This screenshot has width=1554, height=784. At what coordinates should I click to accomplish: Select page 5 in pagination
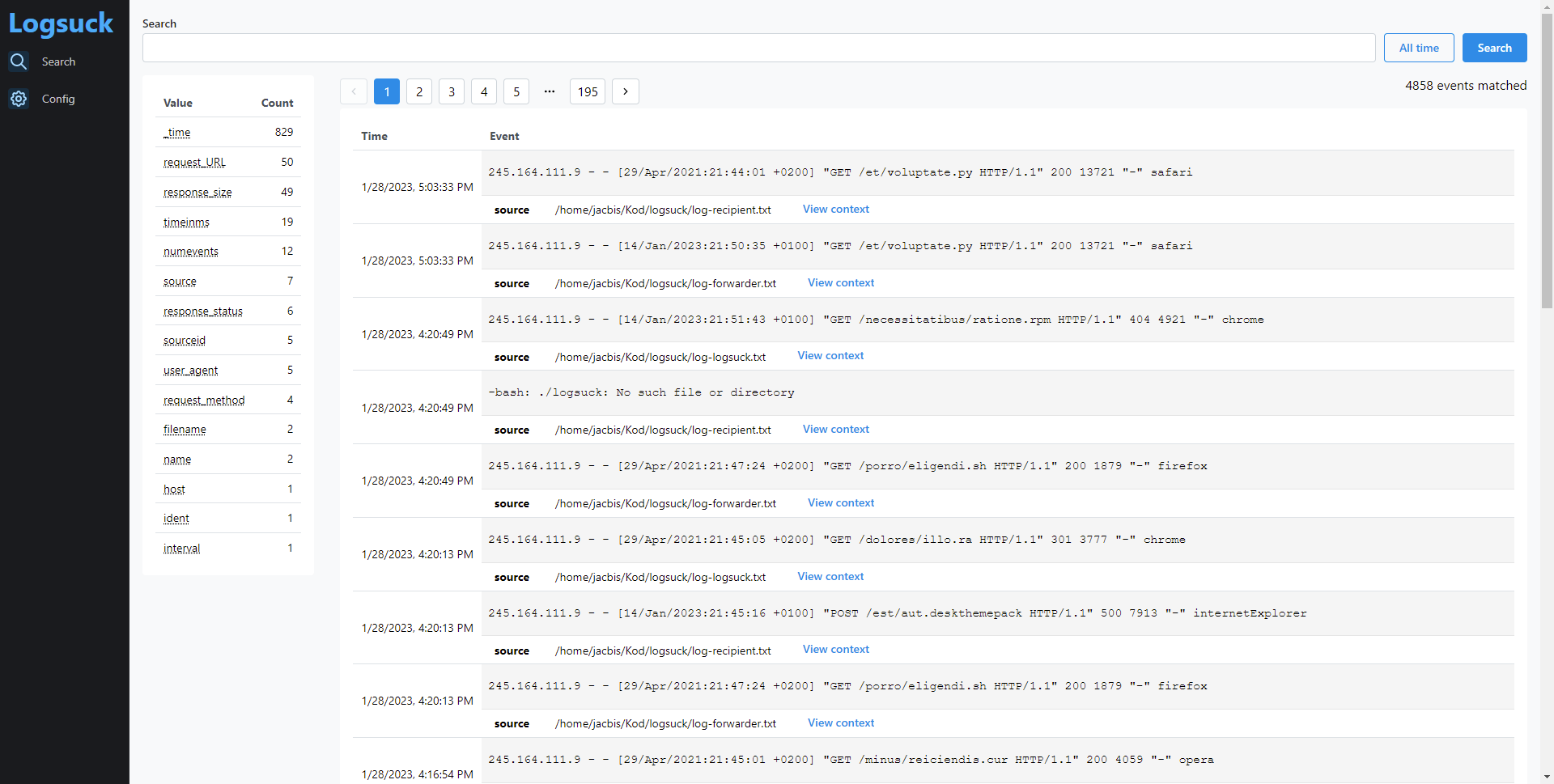click(516, 91)
